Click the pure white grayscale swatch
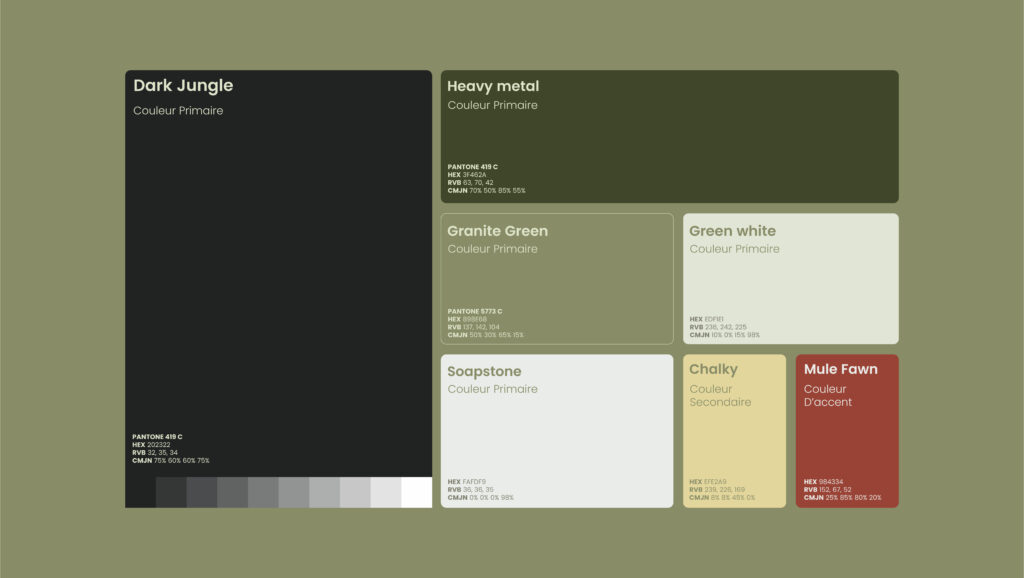1024x578 pixels. pos(417,493)
